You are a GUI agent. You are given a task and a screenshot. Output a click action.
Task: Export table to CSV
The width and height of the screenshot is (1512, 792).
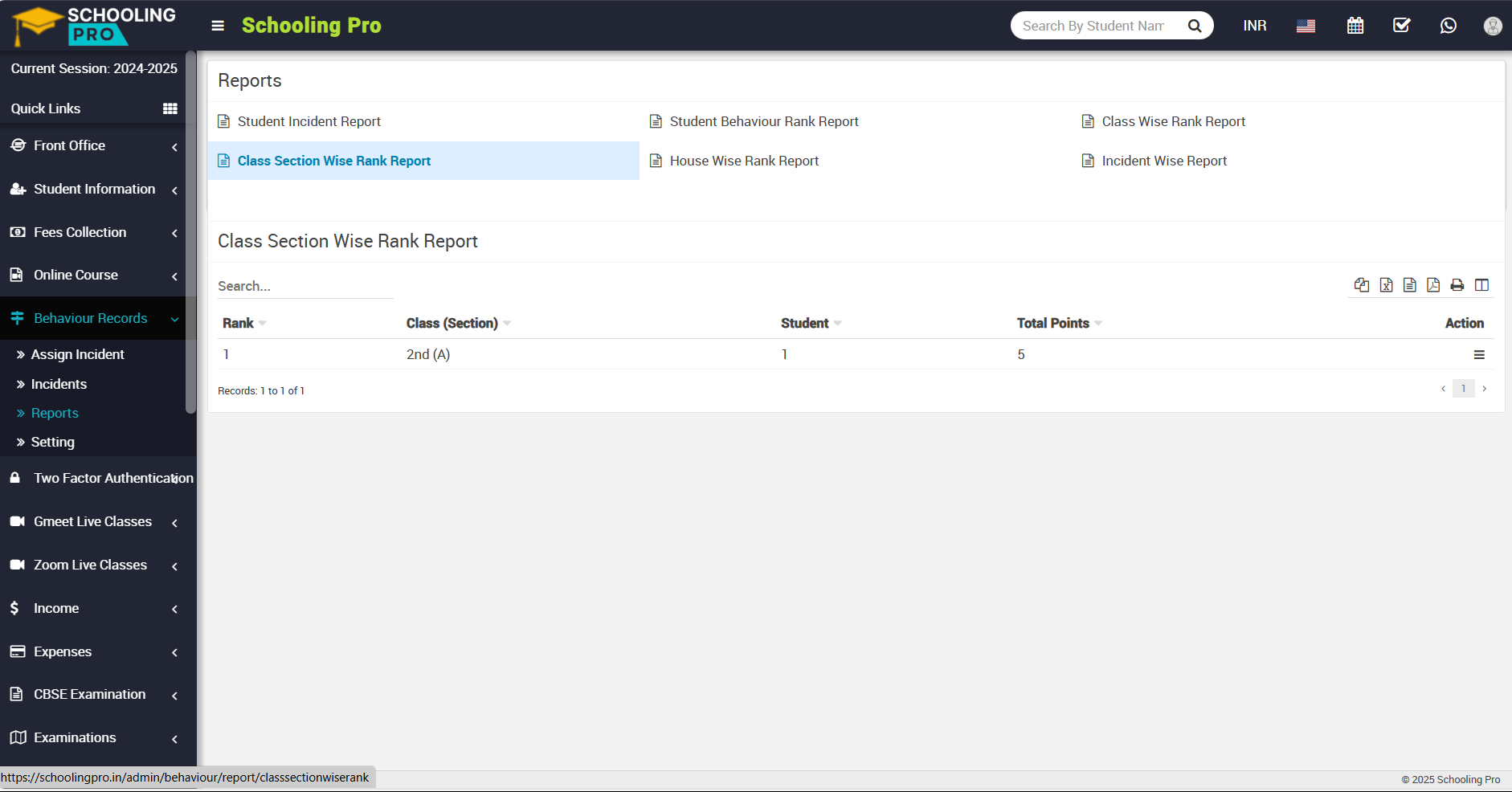coord(1410,285)
